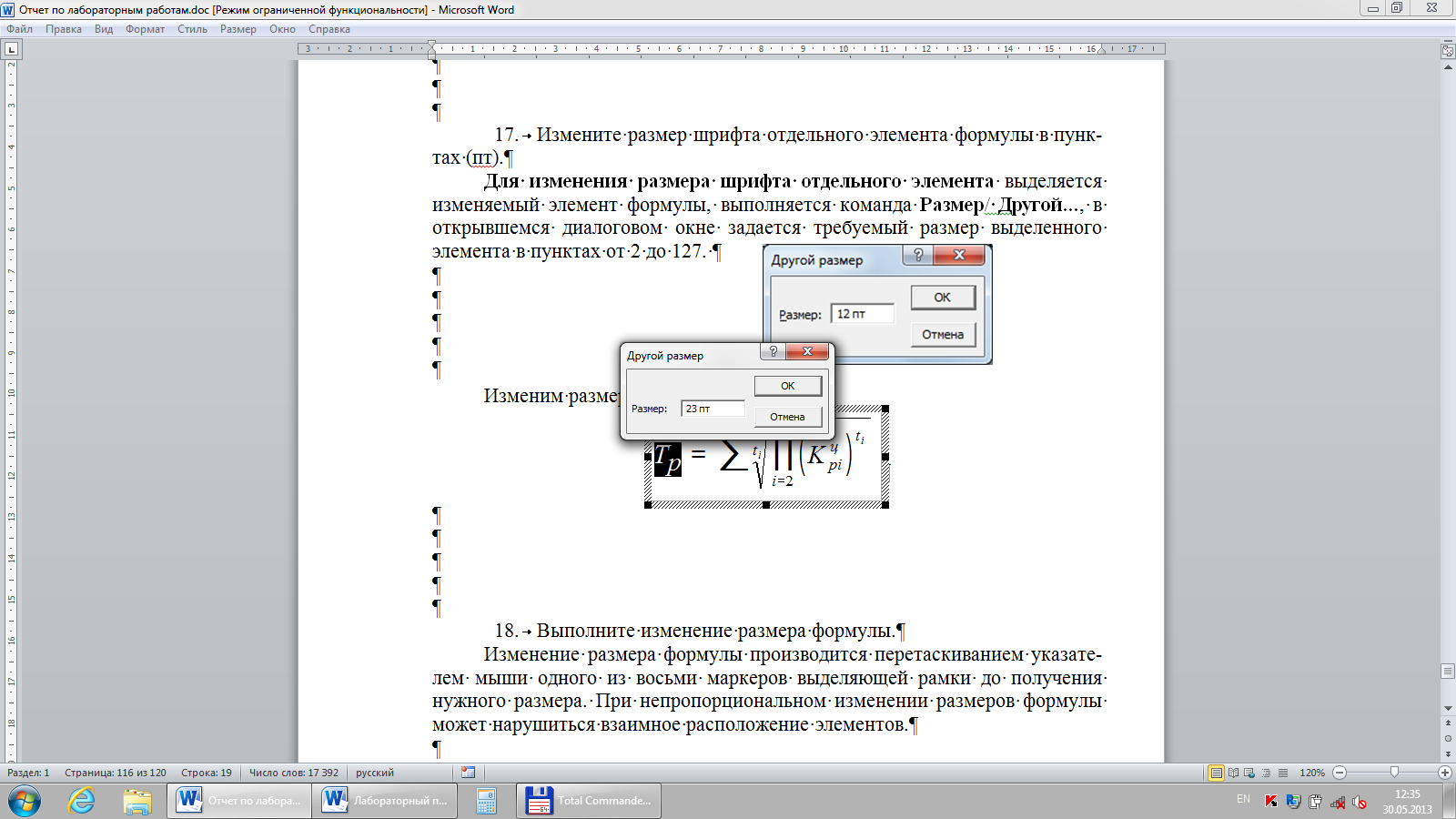Cancel the 23 пт size dialog with Отмена

click(788, 417)
